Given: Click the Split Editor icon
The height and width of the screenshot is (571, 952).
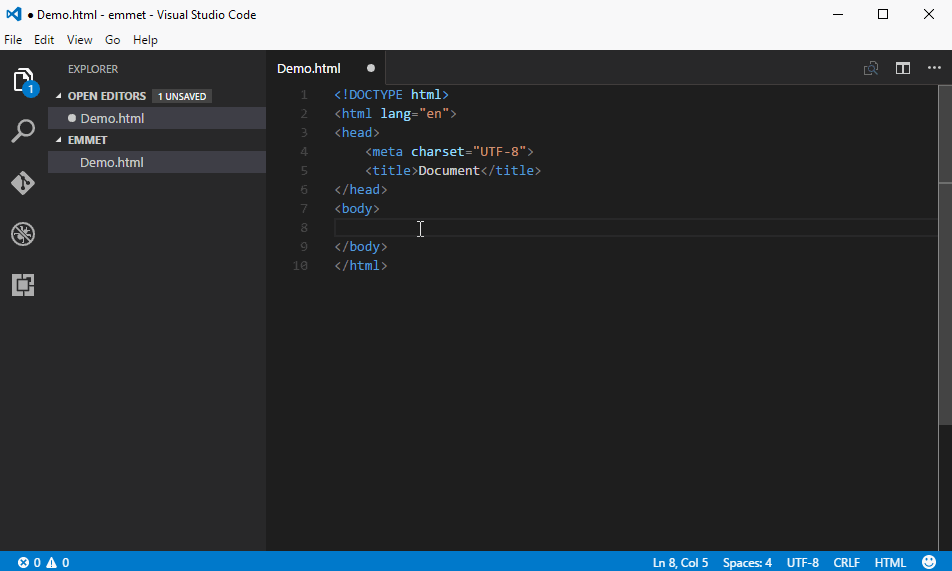Looking at the screenshot, I should click(903, 68).
